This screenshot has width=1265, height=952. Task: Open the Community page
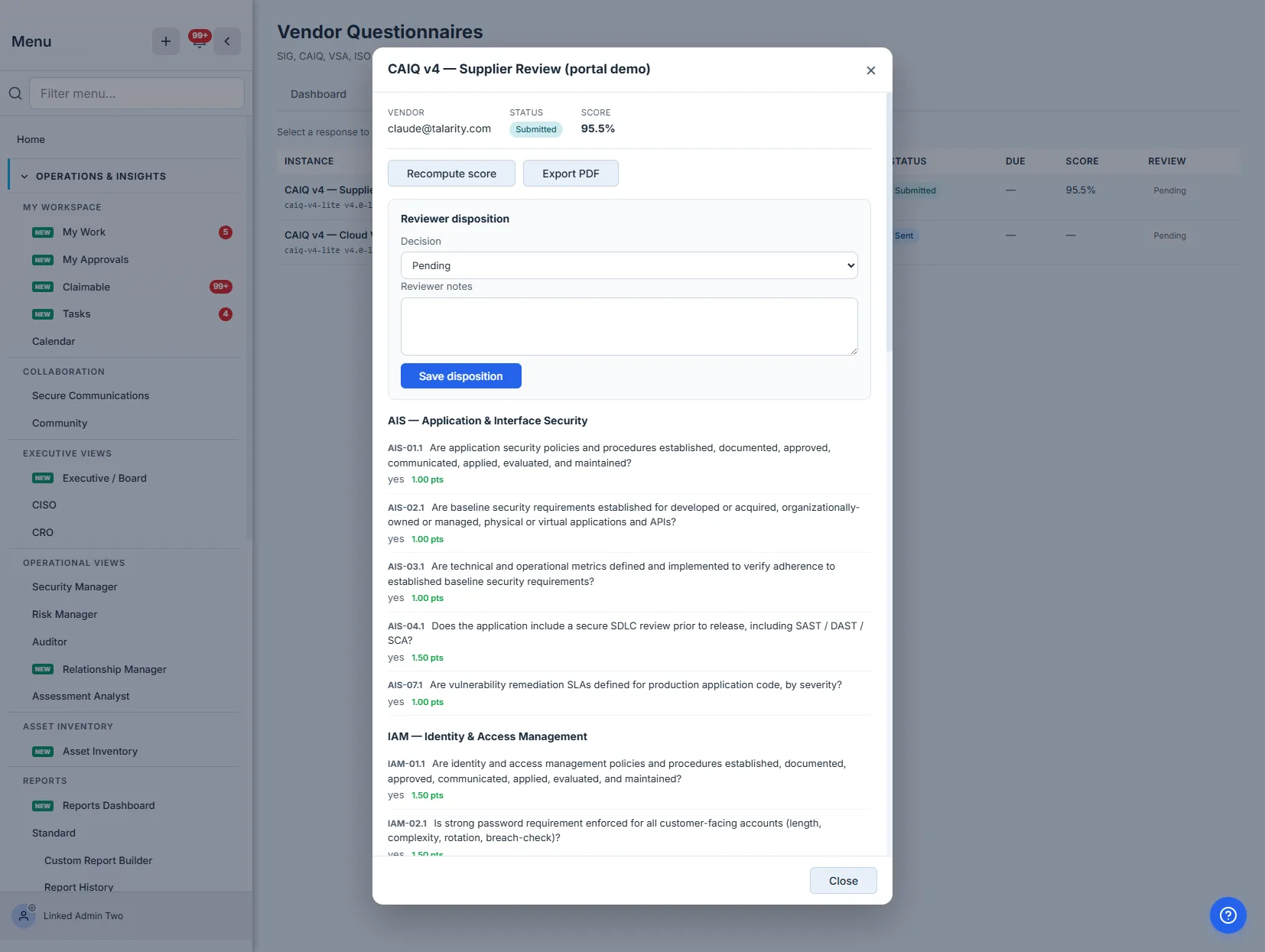60,424
